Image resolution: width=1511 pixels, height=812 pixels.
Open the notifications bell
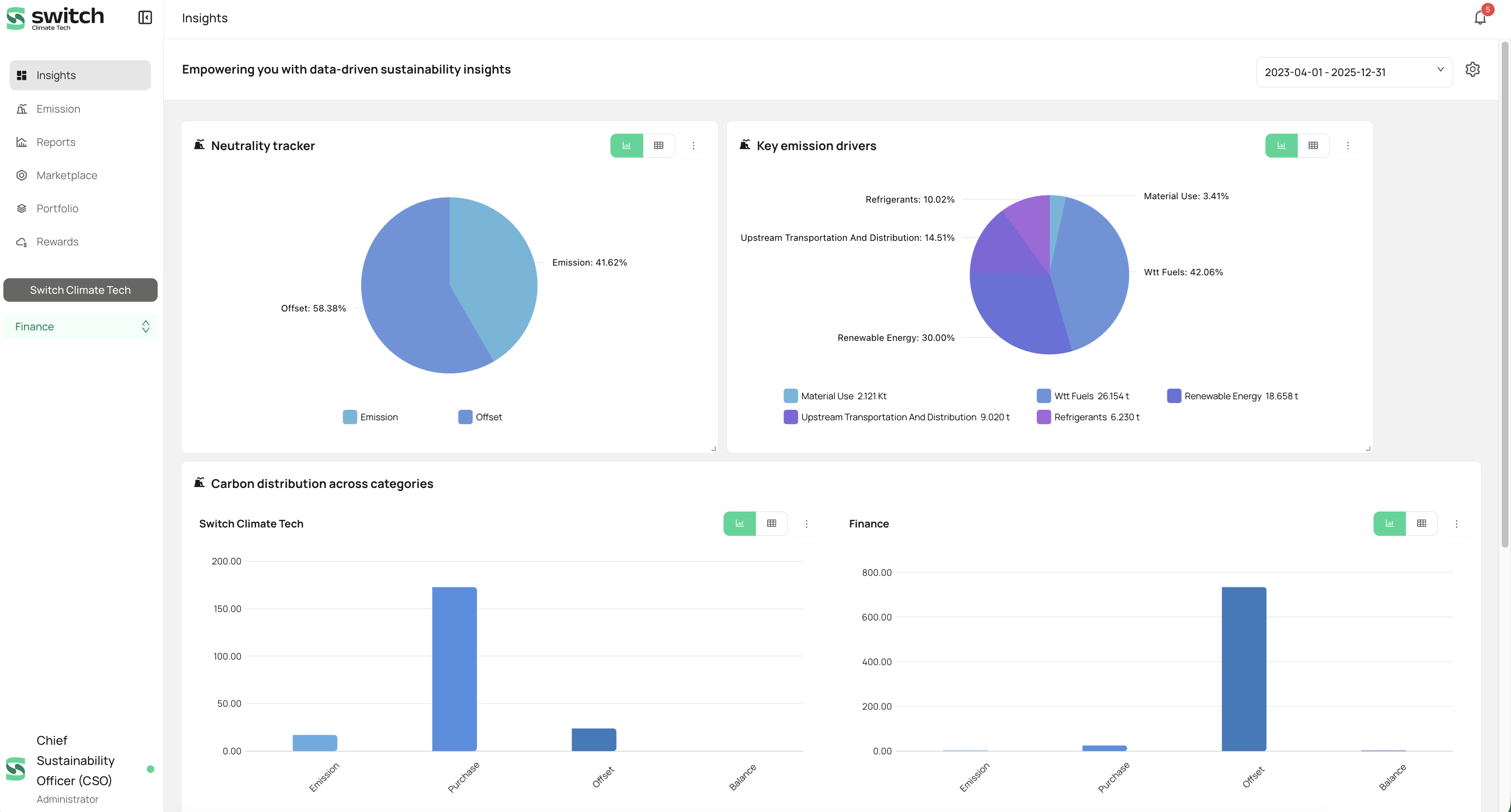(x=1480, y=18)
